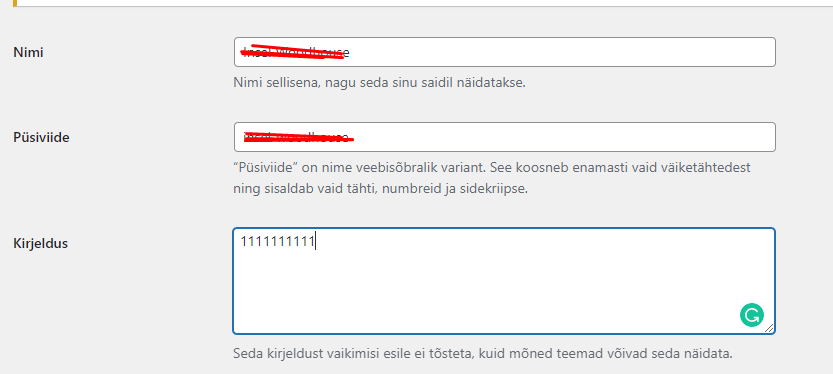
Task: Click the help text 'Nimi sellisena, nagu seda…'
Action: tap(379, 83)
